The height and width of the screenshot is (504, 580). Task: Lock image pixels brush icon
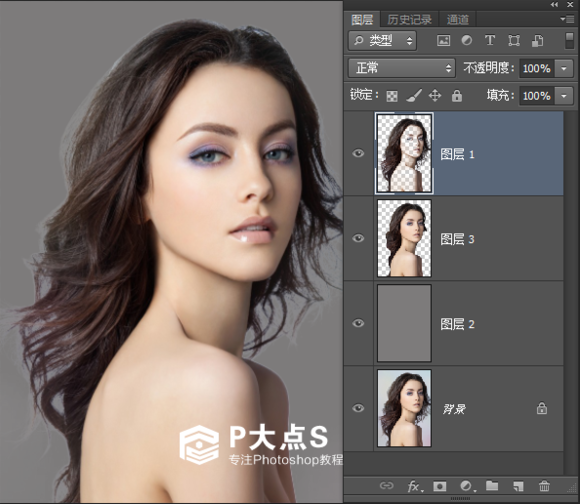pos(414,96)
